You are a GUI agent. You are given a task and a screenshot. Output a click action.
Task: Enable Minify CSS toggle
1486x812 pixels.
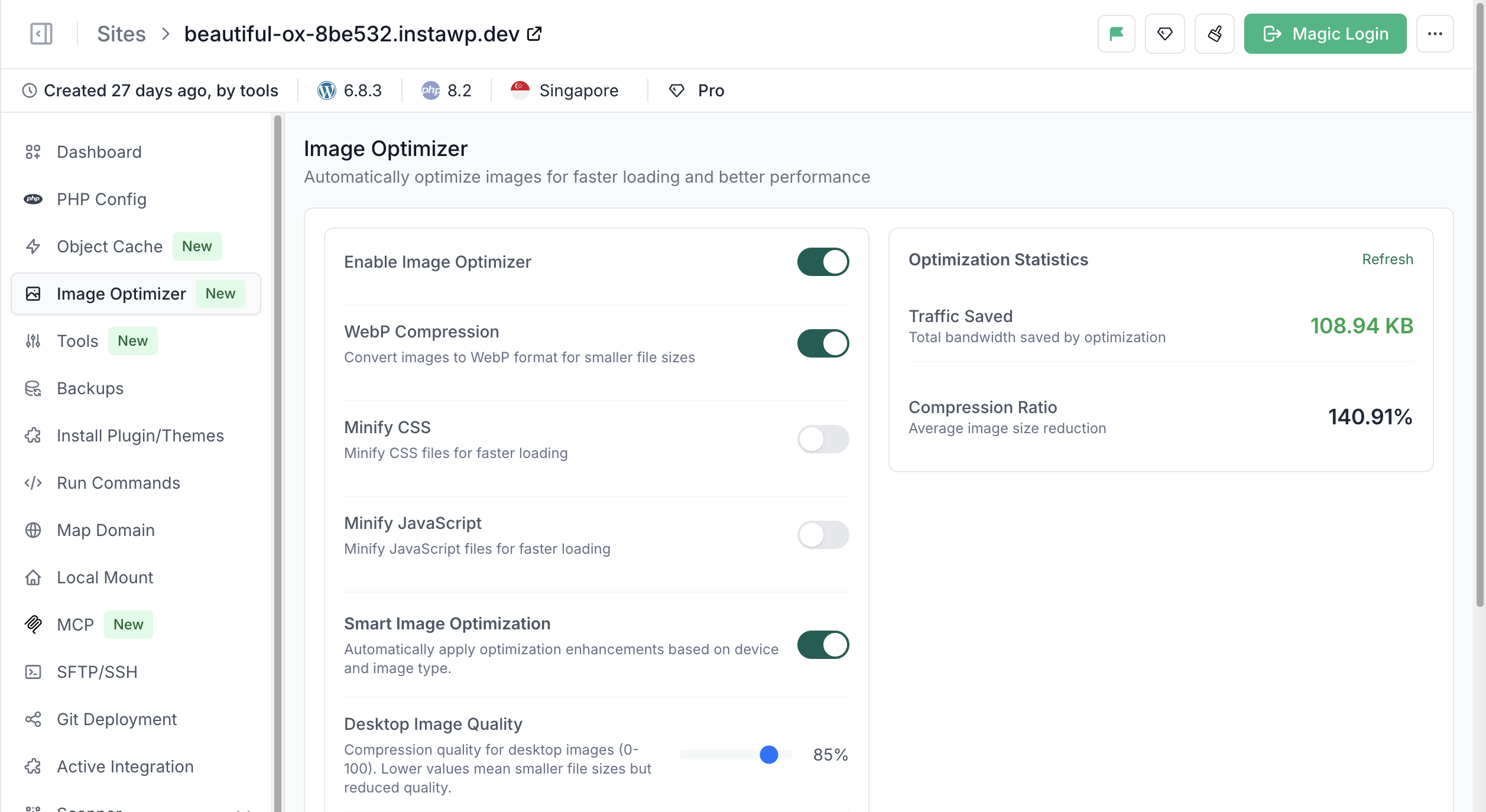822,439
